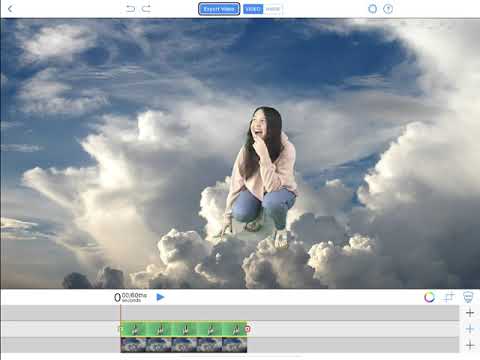The image size is (480, 360).
Task: Add source to the middle track
Action: pos(470,329)
